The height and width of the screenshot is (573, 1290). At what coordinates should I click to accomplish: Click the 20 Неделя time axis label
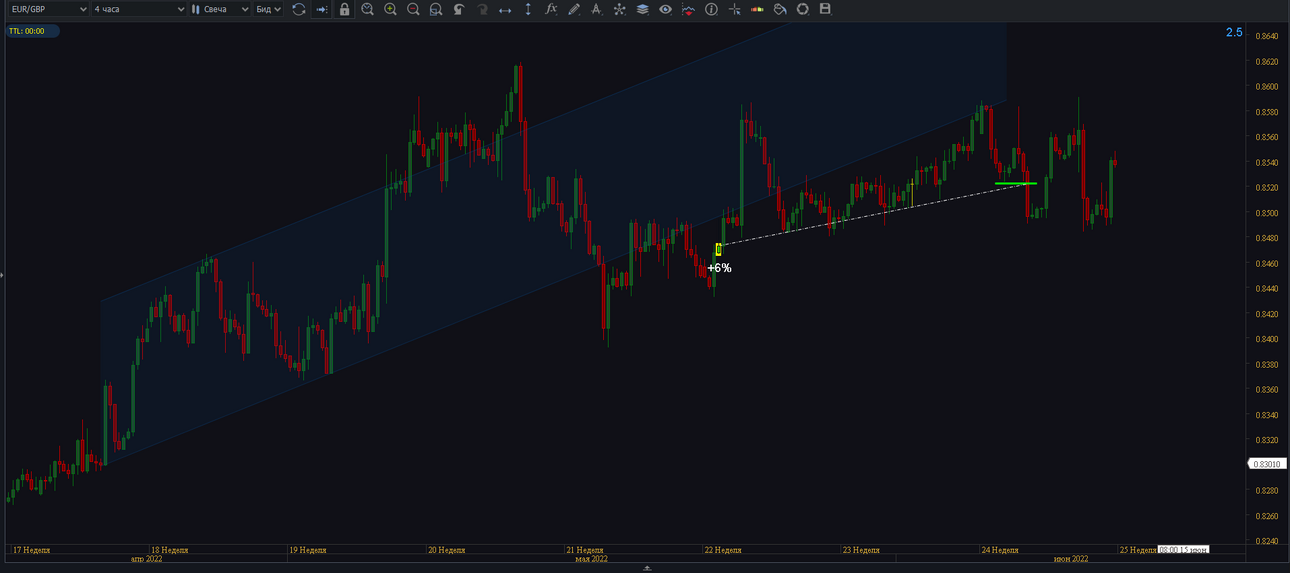(x=446, y=549)
